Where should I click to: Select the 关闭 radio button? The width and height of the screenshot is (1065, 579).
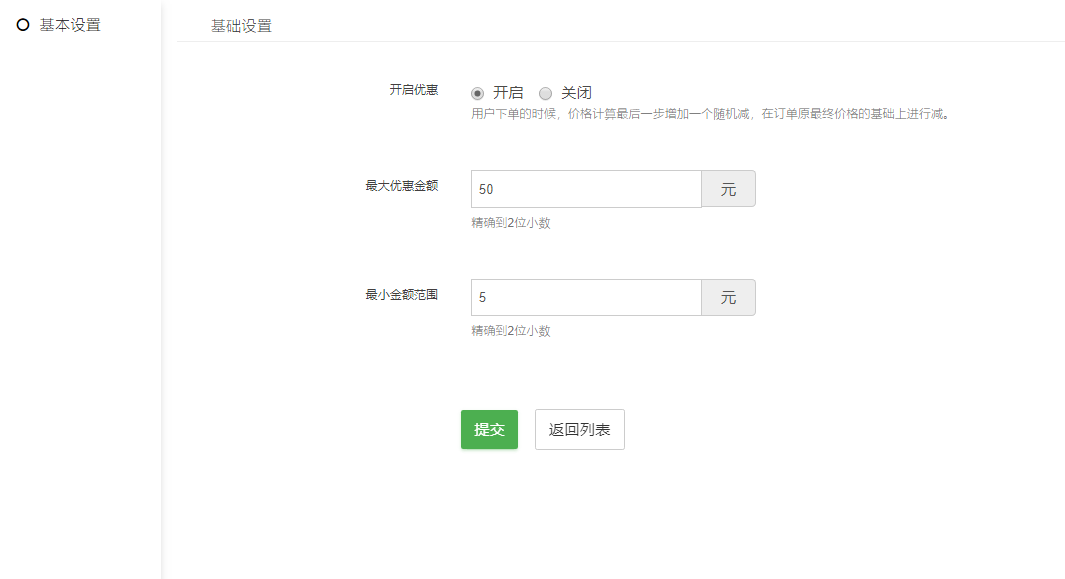coord(545,93)
